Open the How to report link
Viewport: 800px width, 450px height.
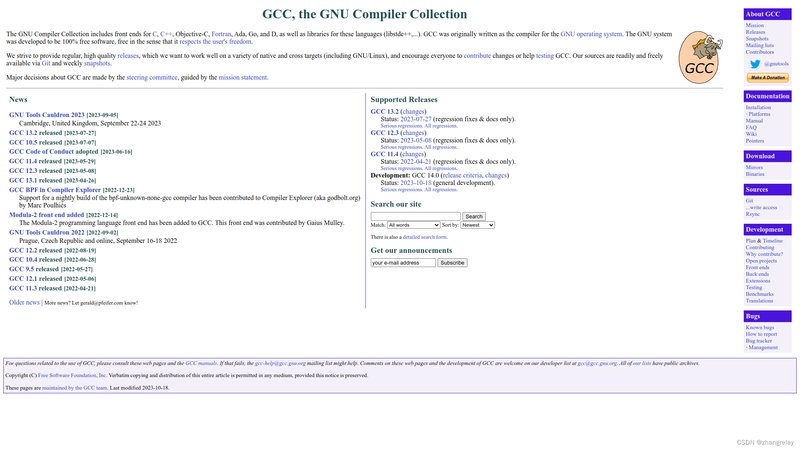[x=761, y=334]
